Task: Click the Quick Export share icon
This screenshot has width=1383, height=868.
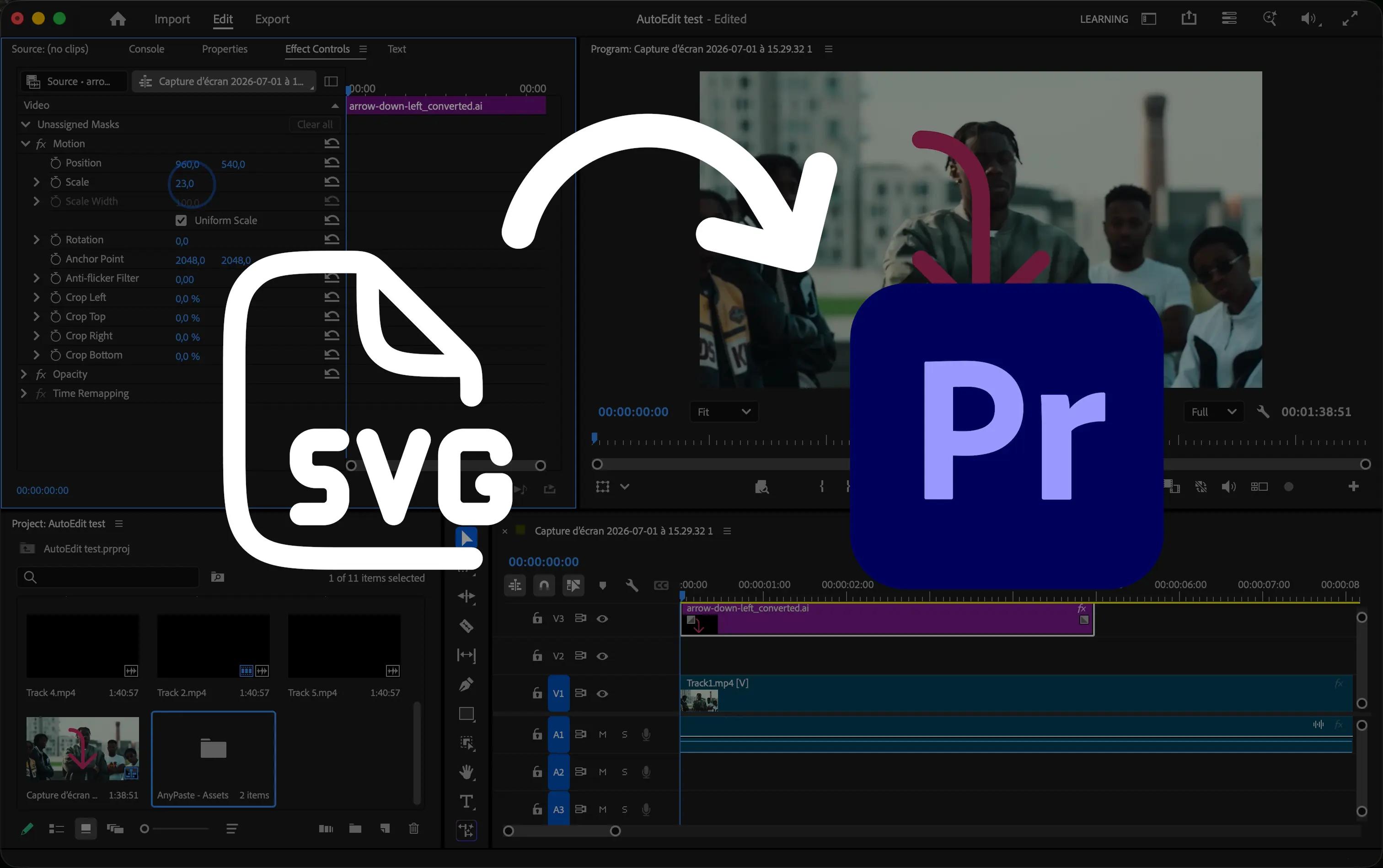Action: point(1189,18)
